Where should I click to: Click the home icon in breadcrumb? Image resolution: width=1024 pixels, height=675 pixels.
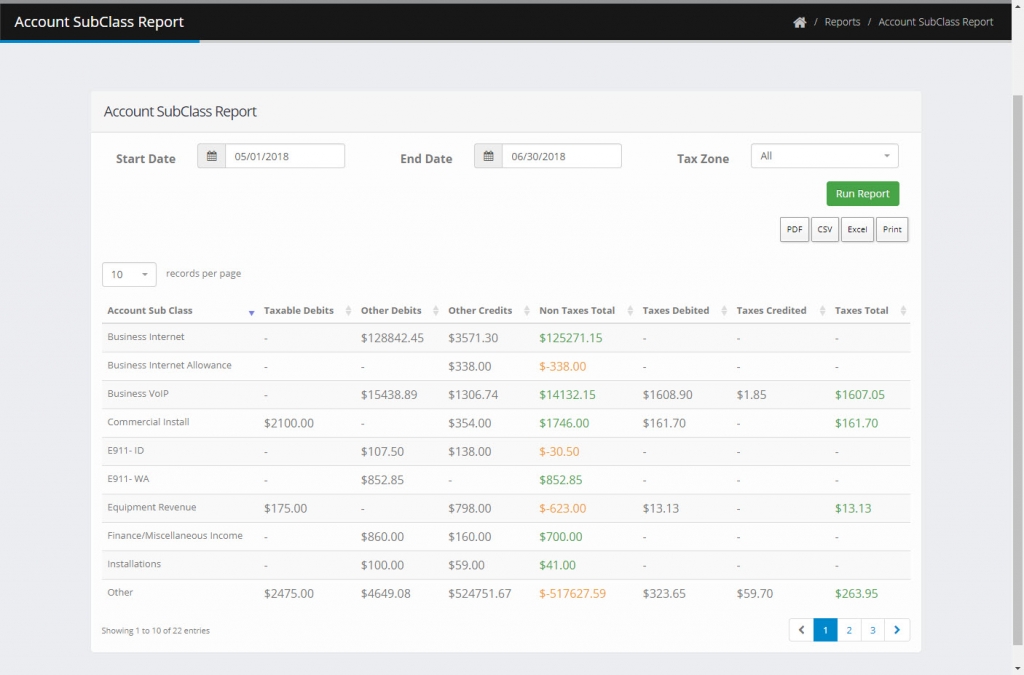[x=799, y=22]
